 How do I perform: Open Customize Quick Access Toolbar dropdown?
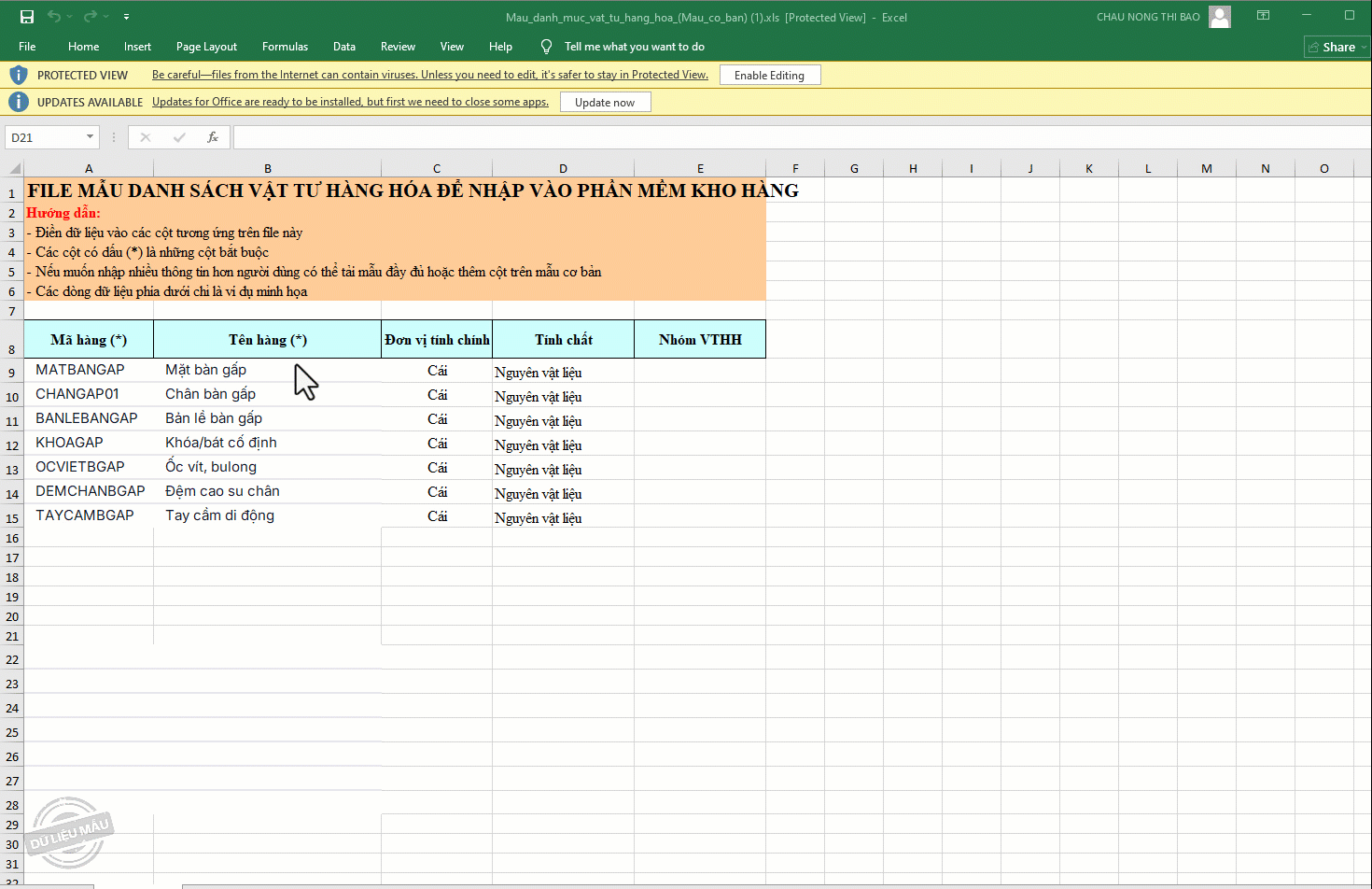[x=126, y=17]
